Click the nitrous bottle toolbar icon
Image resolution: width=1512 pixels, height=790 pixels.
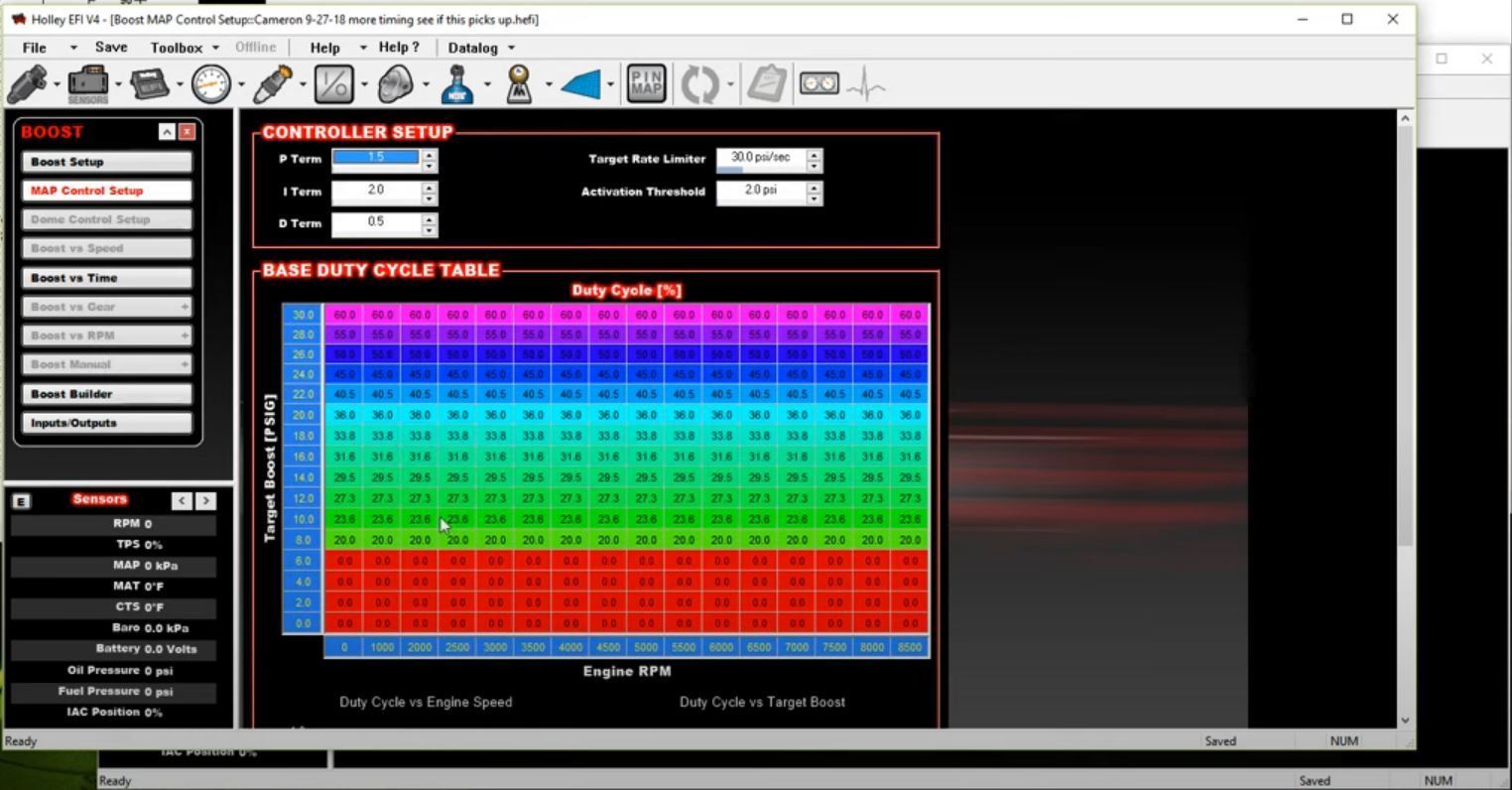(x=456, y=84)
